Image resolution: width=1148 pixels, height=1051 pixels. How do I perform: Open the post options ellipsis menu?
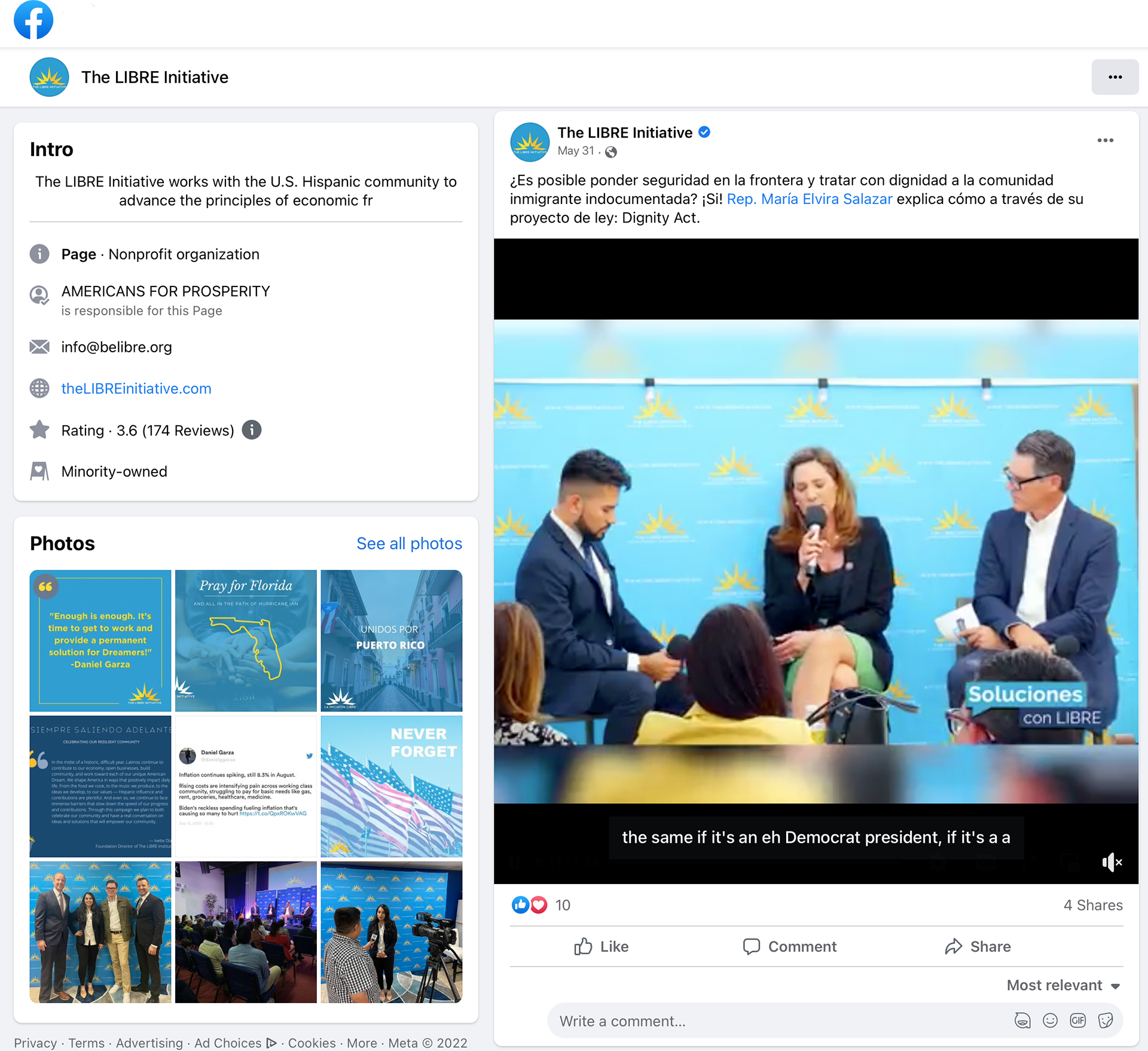pyautogui.click(x=1105, y=141)
